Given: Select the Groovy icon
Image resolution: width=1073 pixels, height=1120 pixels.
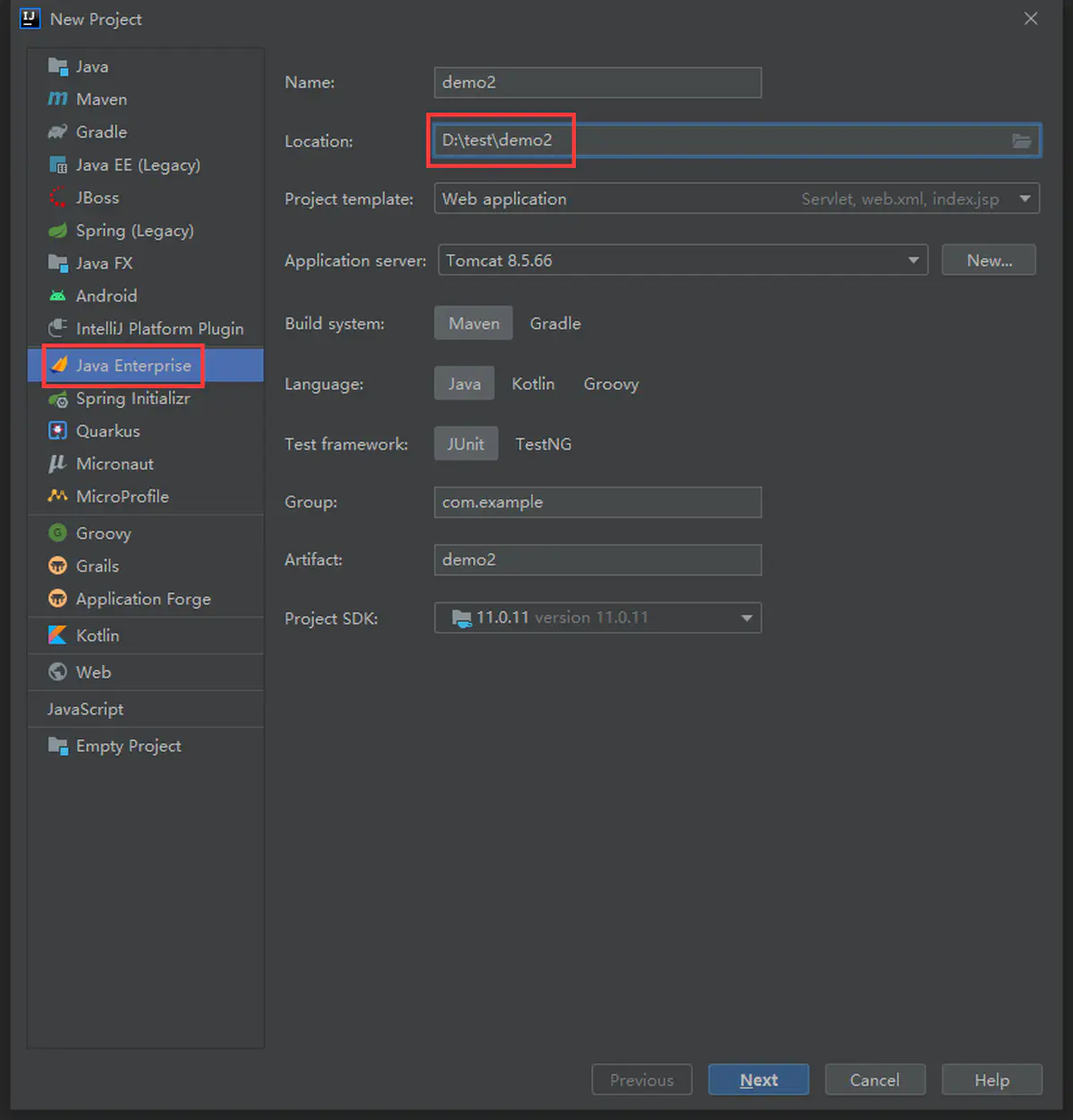Looking at the screenshot, I should (58, 533).
